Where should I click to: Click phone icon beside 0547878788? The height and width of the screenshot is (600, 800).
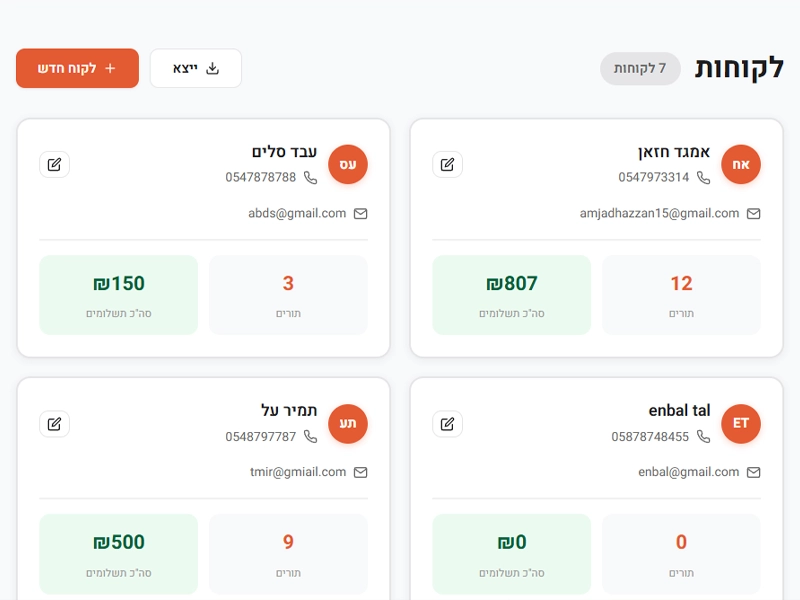pyautogui.click(x=310, y=178)
